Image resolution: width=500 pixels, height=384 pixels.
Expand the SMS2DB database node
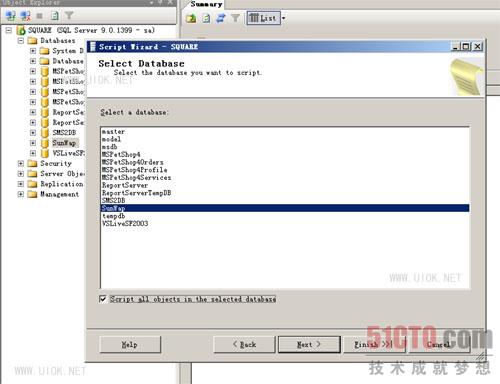(x=33, y=133)
